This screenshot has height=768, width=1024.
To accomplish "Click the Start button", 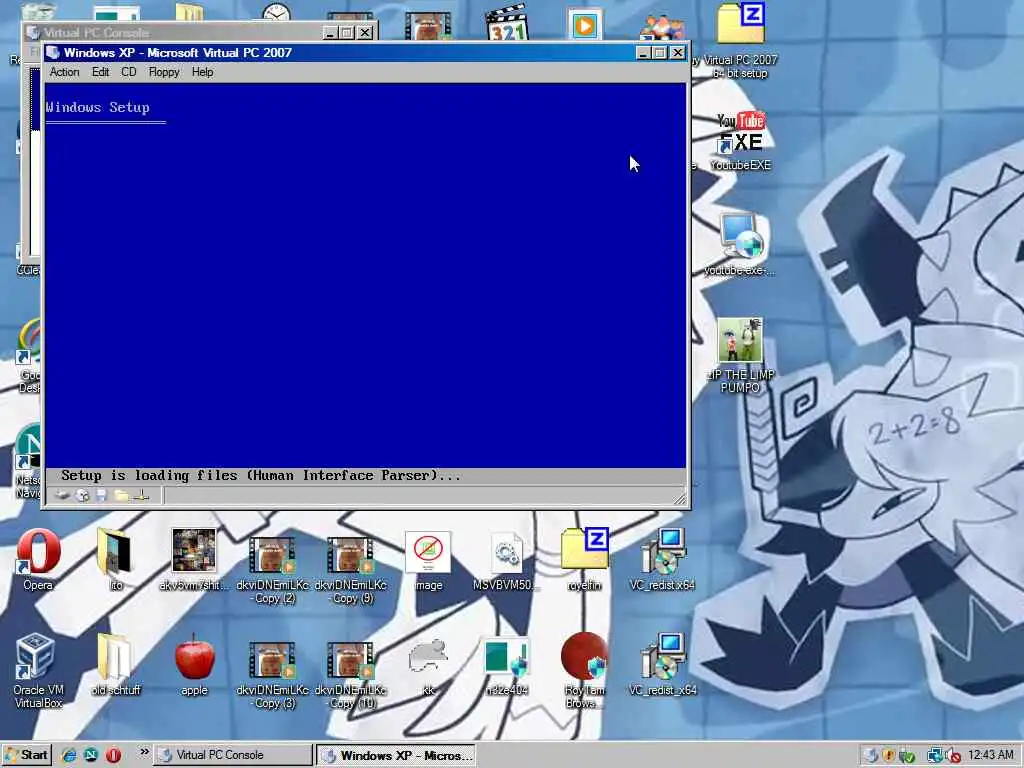I will [26, 756].
